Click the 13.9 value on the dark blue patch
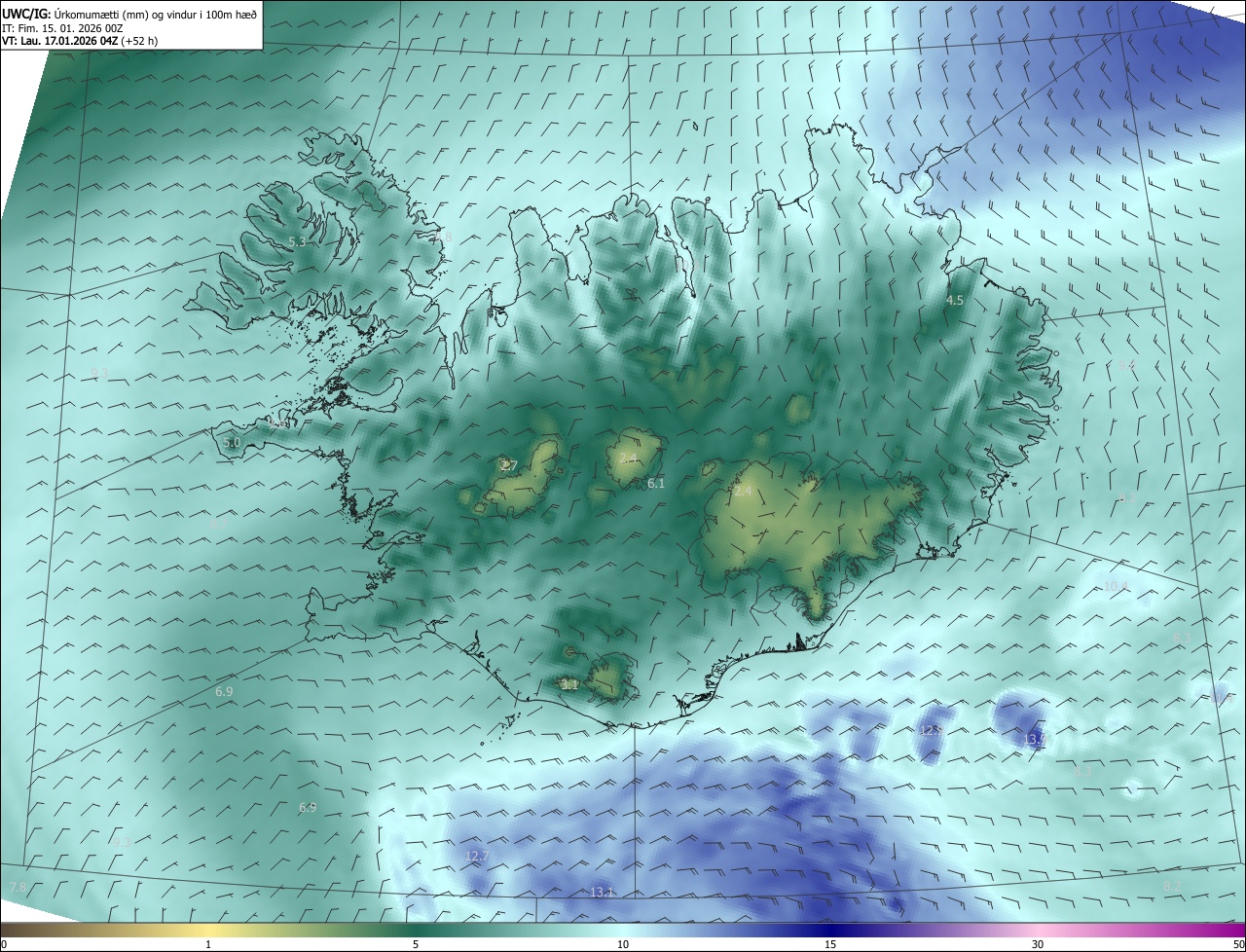Image resolution: width=1246 pixels, height=952 pixels. tap(1037, 741)
